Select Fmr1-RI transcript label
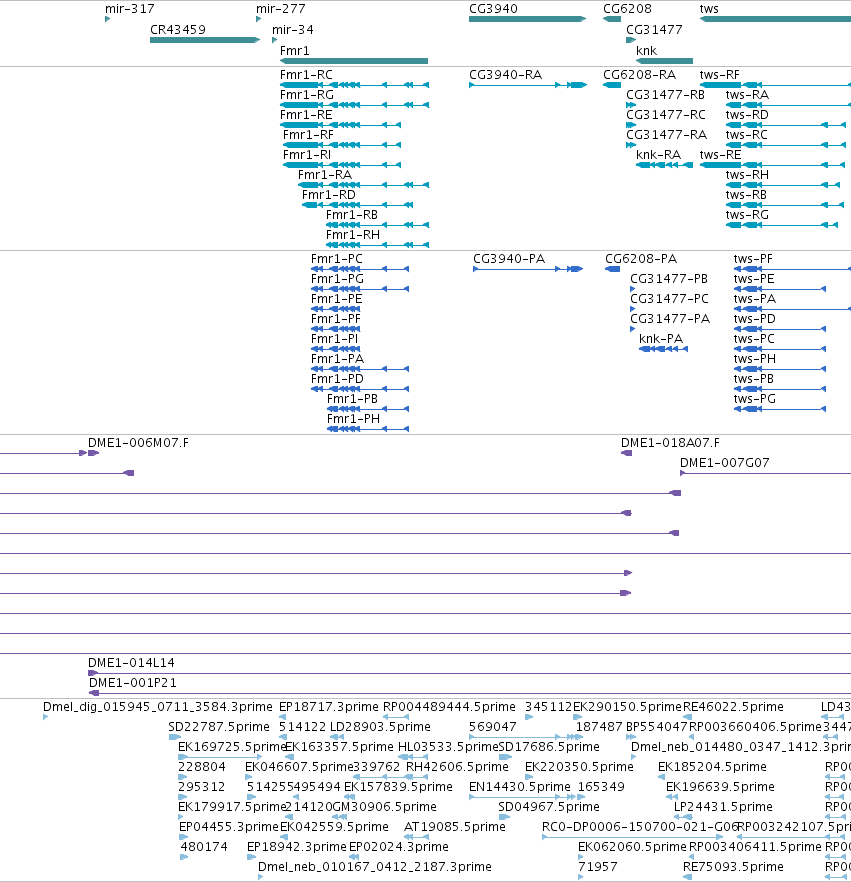 pos(307,155)
